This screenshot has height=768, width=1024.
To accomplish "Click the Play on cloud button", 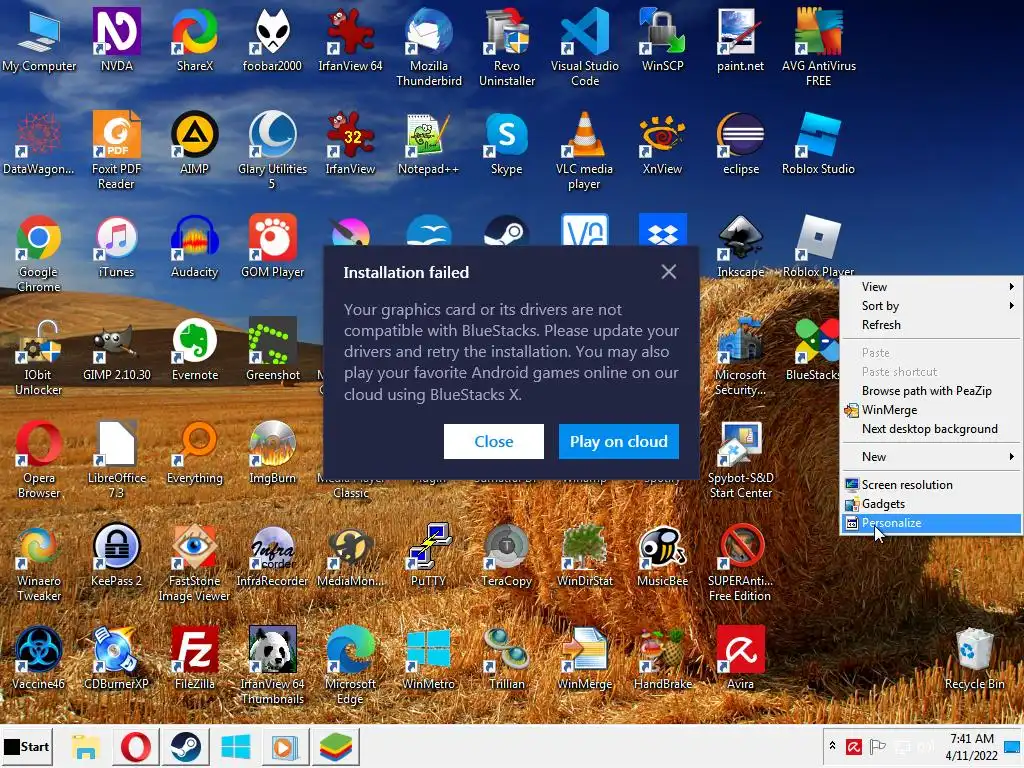I will click(x=618, y=441).
